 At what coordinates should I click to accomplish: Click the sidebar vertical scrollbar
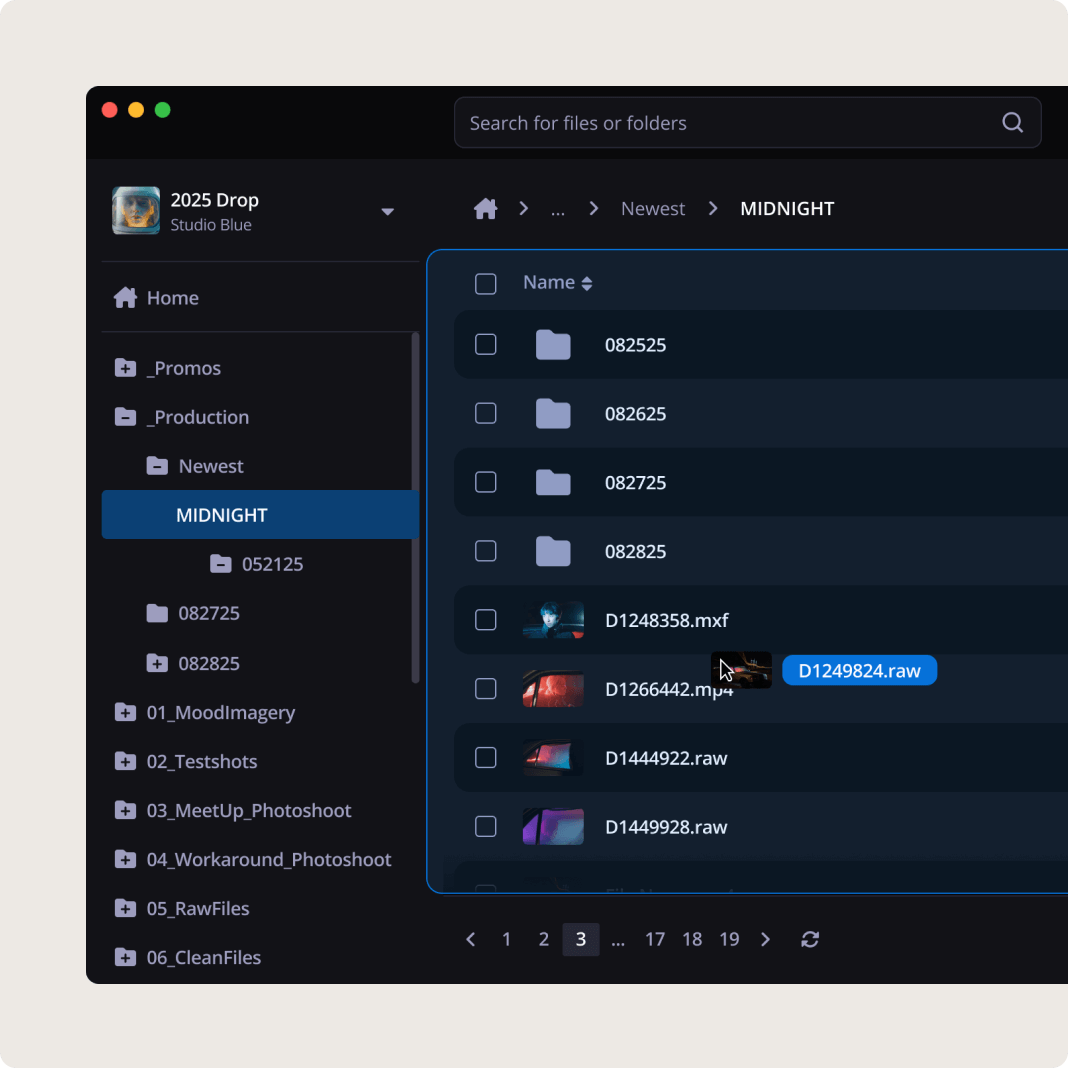pos(415,508)
